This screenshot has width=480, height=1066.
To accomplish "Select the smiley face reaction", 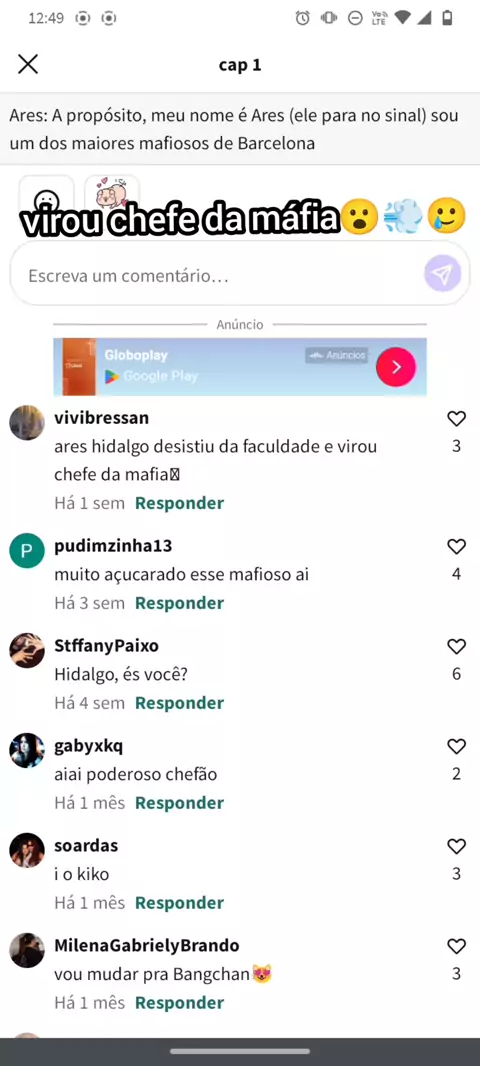I will (x=46, y=195).
